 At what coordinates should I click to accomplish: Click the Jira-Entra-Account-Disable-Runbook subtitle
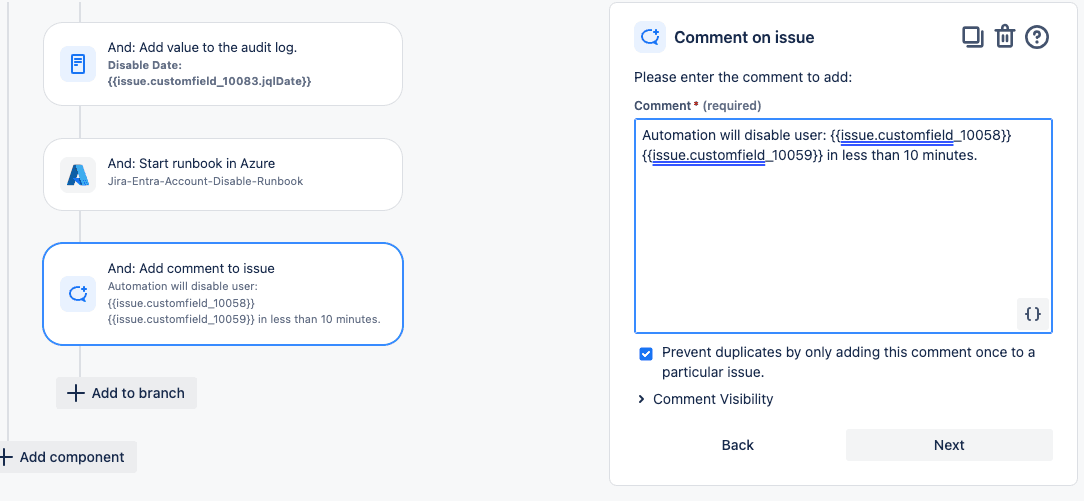click(x=205, y=182)
